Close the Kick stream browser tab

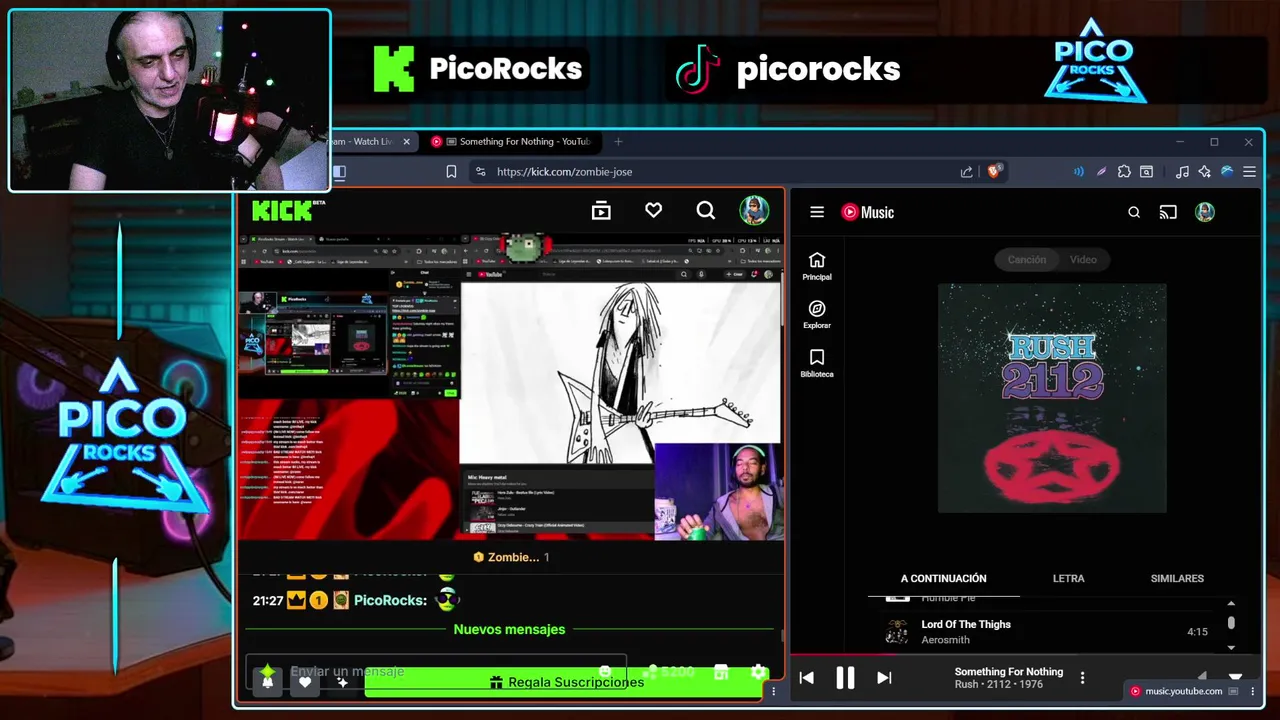point(406,142)
